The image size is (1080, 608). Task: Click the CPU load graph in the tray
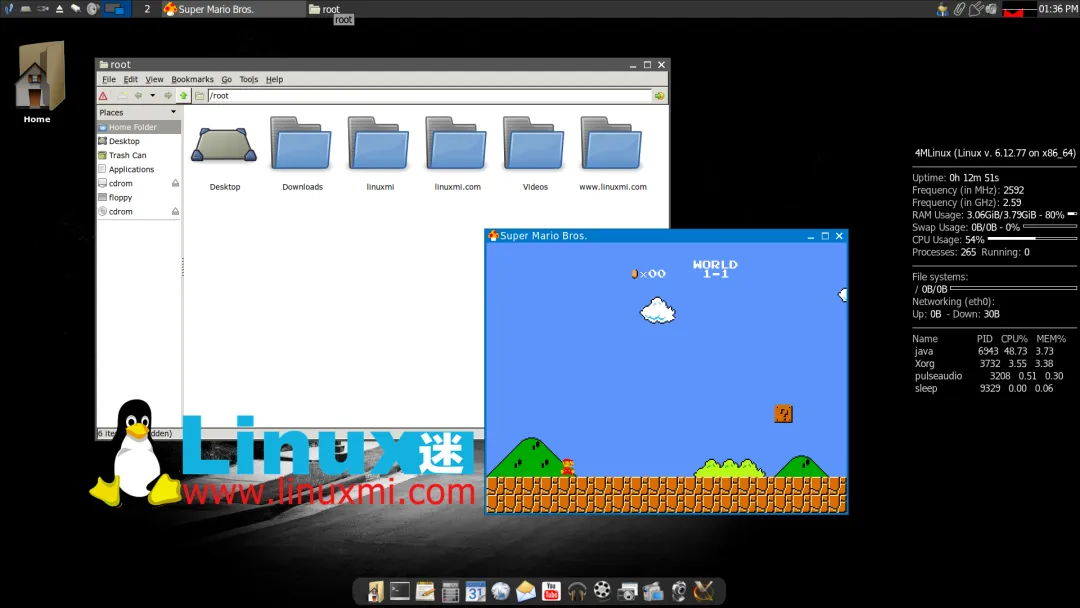pos(1019,9)
